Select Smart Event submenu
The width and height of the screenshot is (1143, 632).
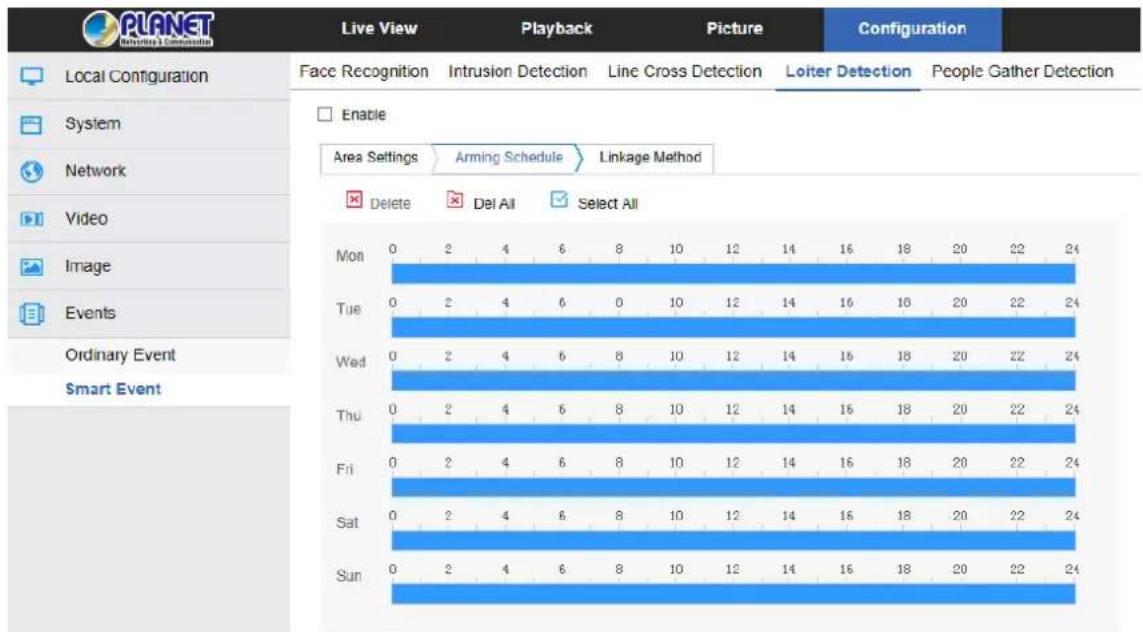click(x=113, y=389)
